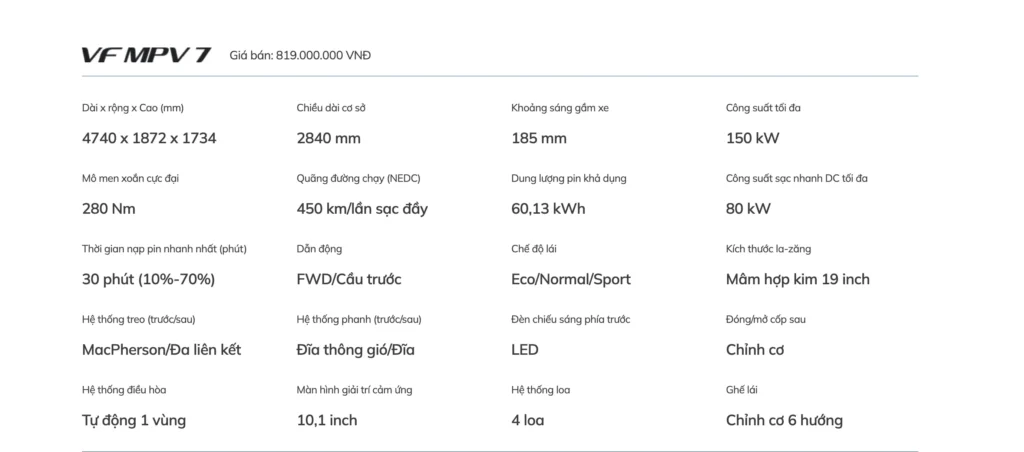The height and width of the screenshot is (452, 1024).
Task: Click the wheelbase value 2840 mm
Action: pyautogui.click(x=329, y=138)
